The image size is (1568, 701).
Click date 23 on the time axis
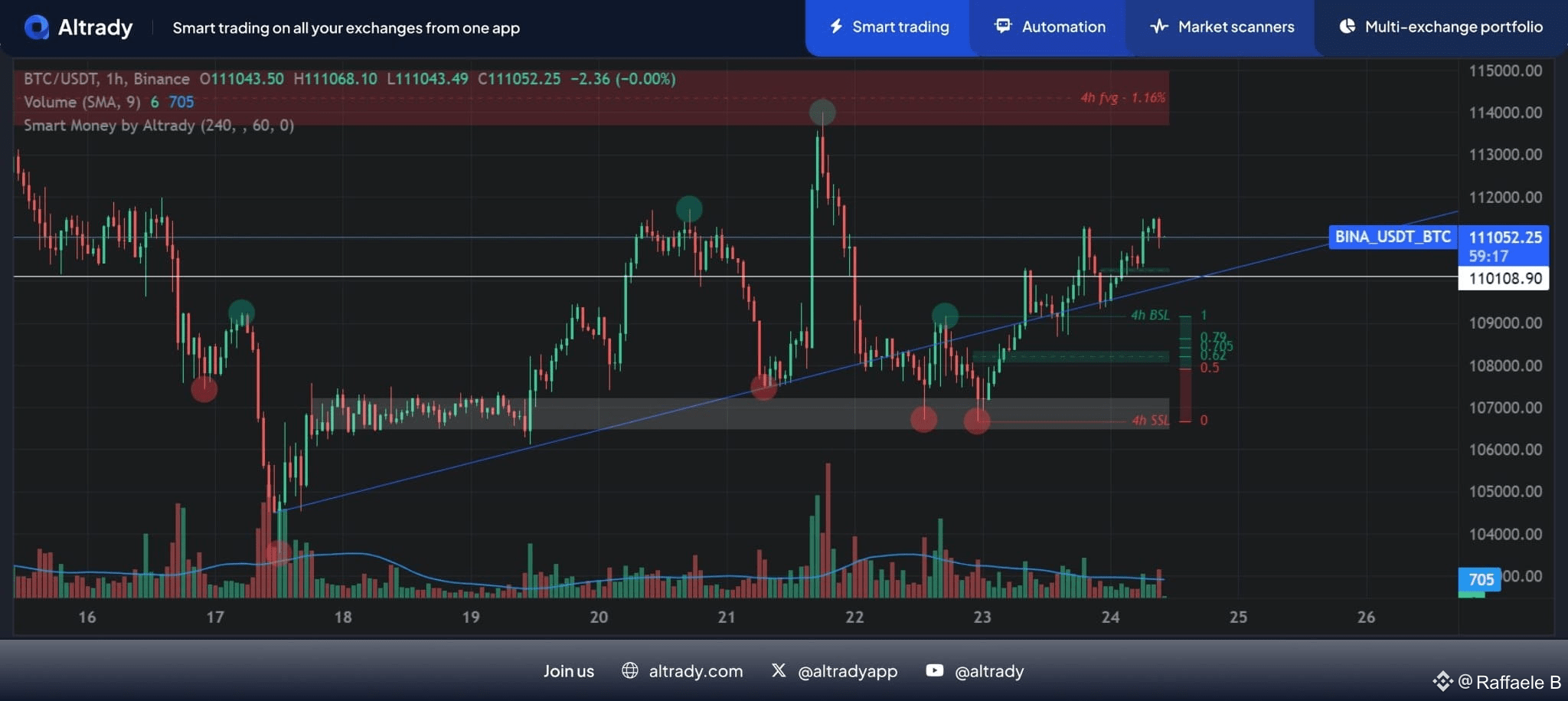click(x=982, y=617)
